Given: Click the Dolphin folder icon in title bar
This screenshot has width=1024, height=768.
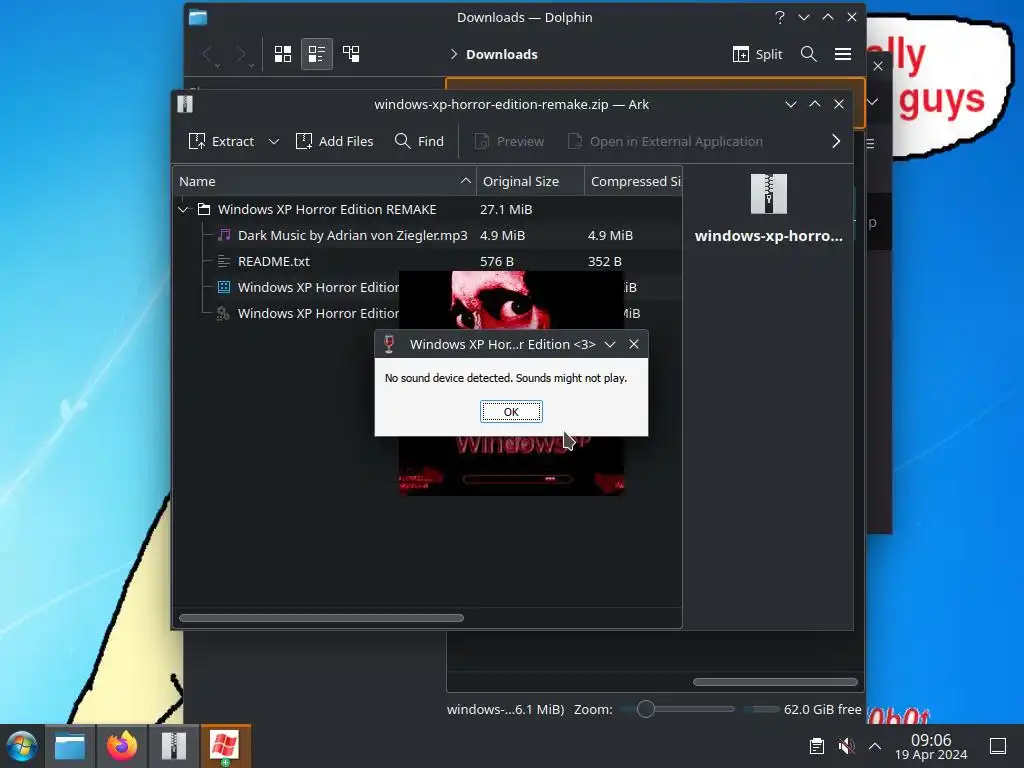Looking at the screenshot, I should tap(198, 18).
